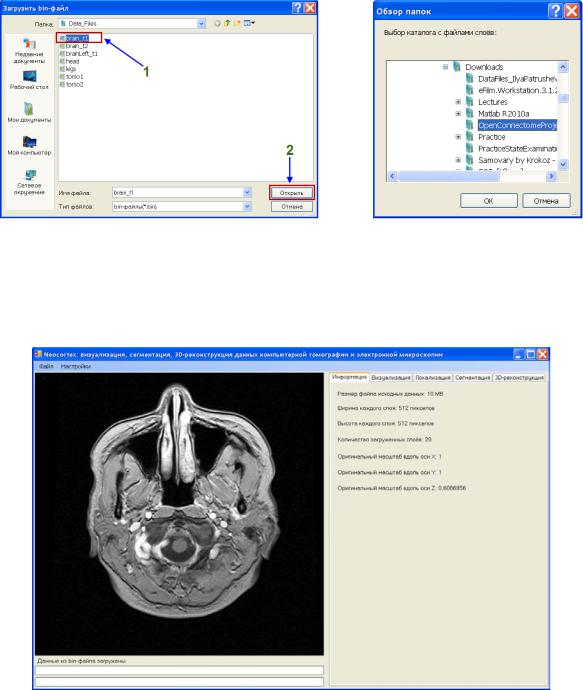Click vertical scrollbar up arrow in folder tree
Viewport: 583px width, 690px height.
click(x=563, y=67)
